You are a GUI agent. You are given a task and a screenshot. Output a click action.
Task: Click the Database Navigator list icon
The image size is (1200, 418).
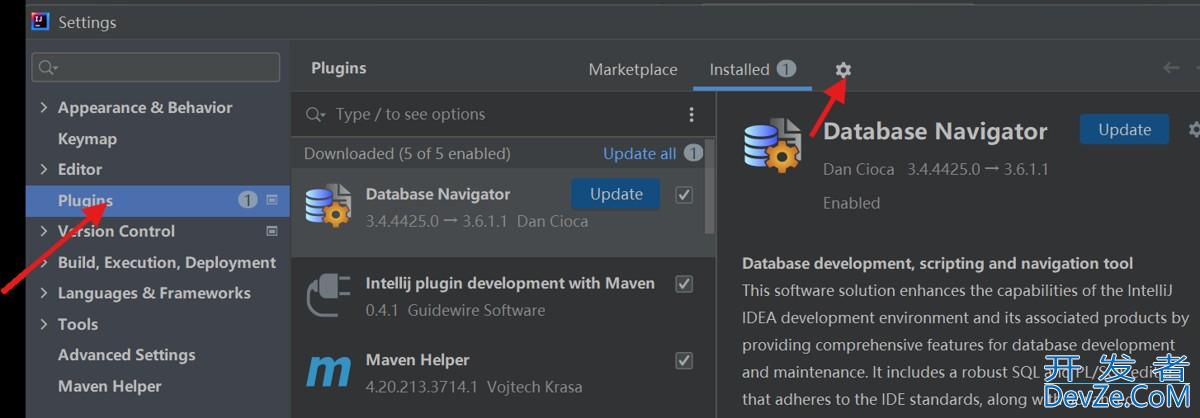point(328,206)
